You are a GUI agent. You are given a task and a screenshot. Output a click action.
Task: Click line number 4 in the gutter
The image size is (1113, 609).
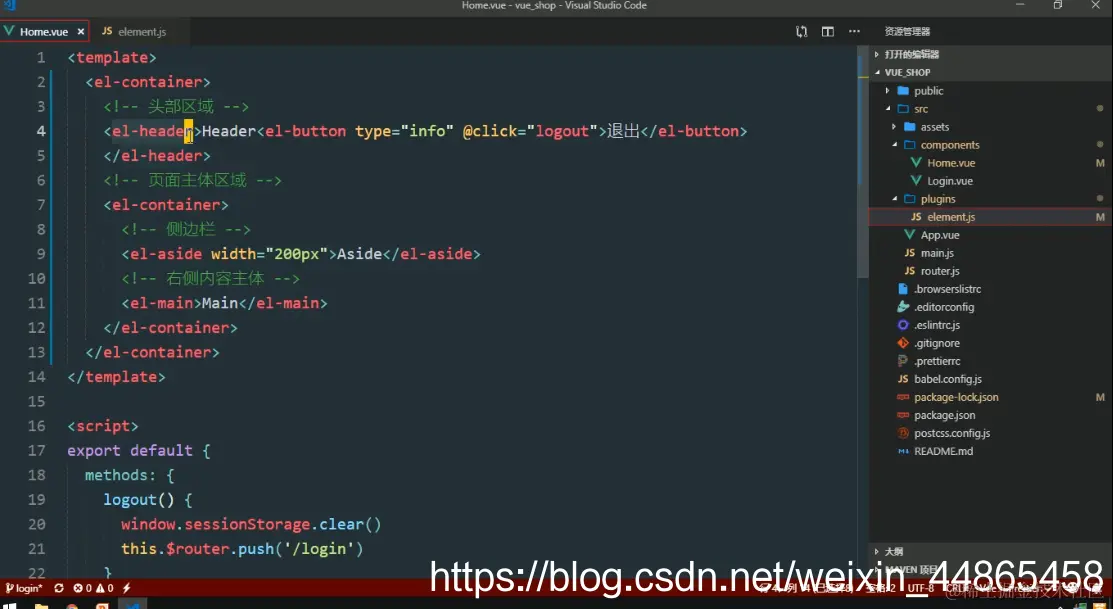41,131
